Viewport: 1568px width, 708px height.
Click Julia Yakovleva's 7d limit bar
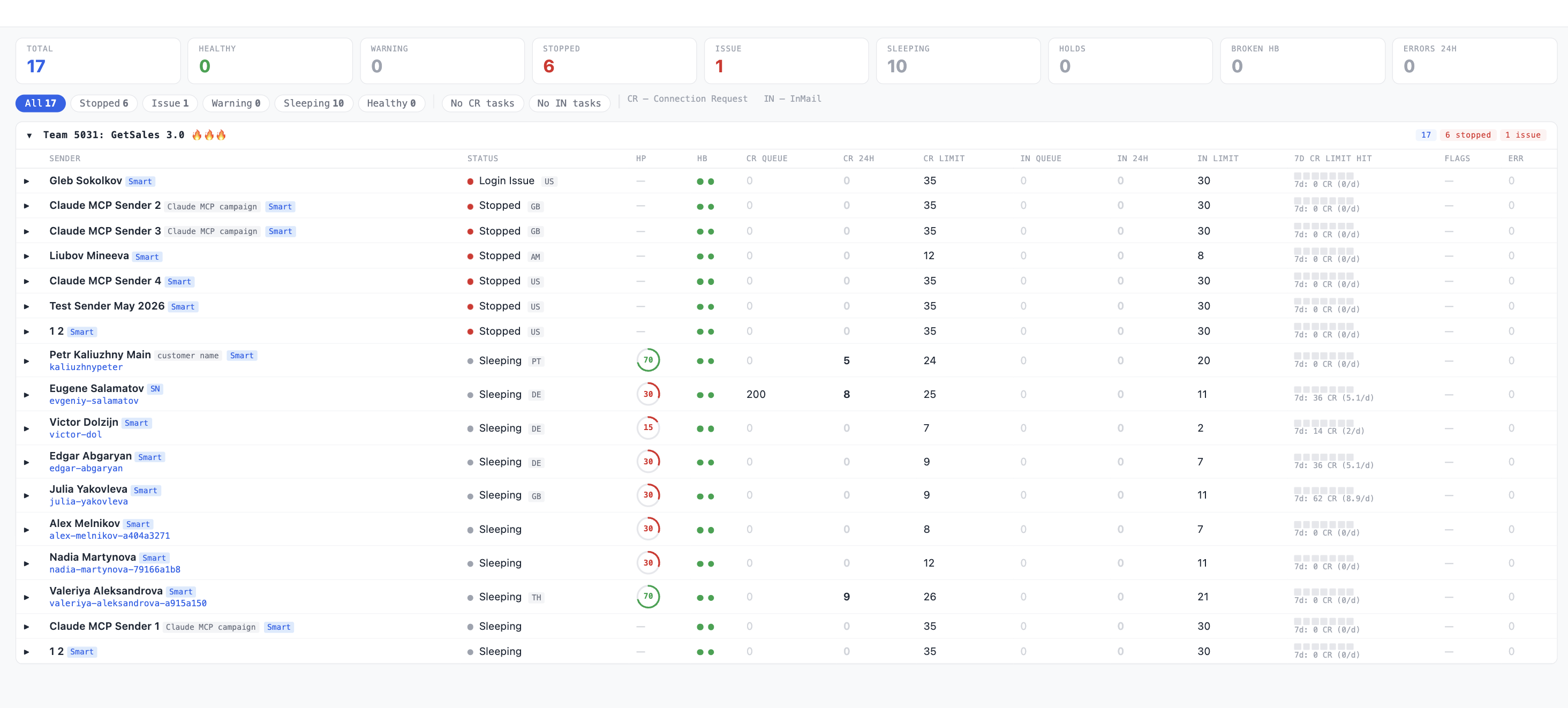(x=1324, y=490)
